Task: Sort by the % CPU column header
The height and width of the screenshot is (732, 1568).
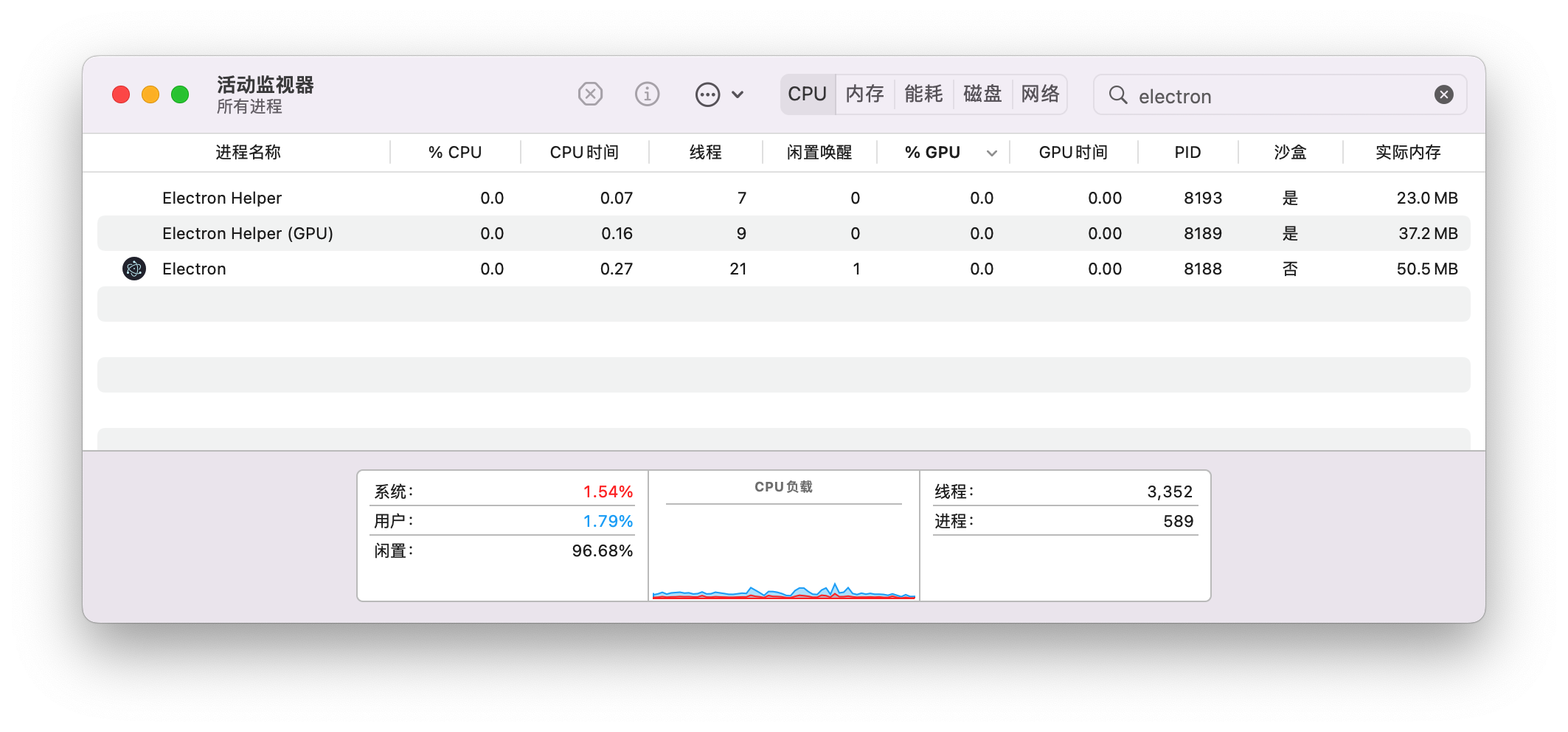Action: [x=454, y=152]
